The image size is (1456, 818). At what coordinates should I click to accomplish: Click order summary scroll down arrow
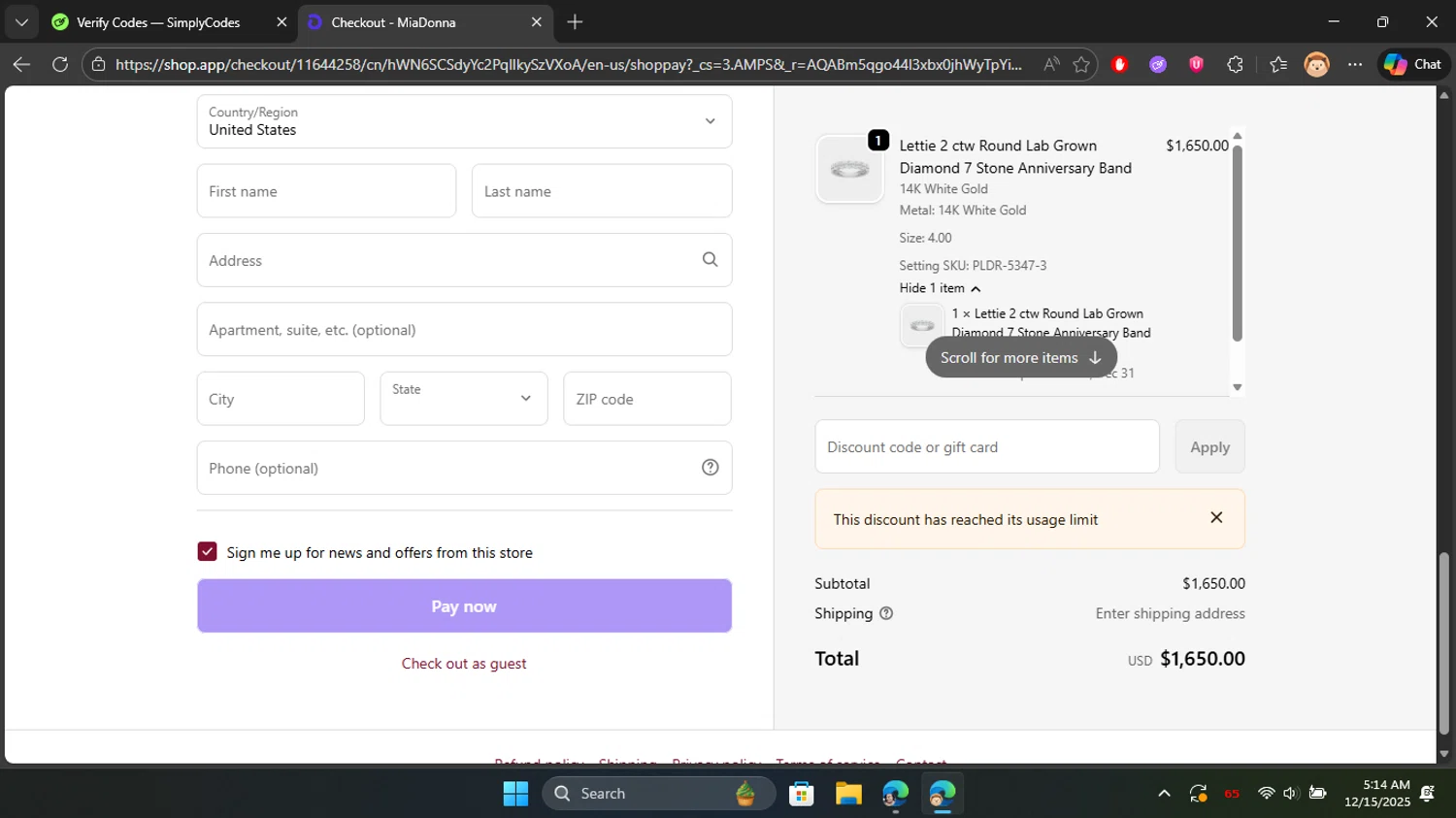tap(1237, 387)
